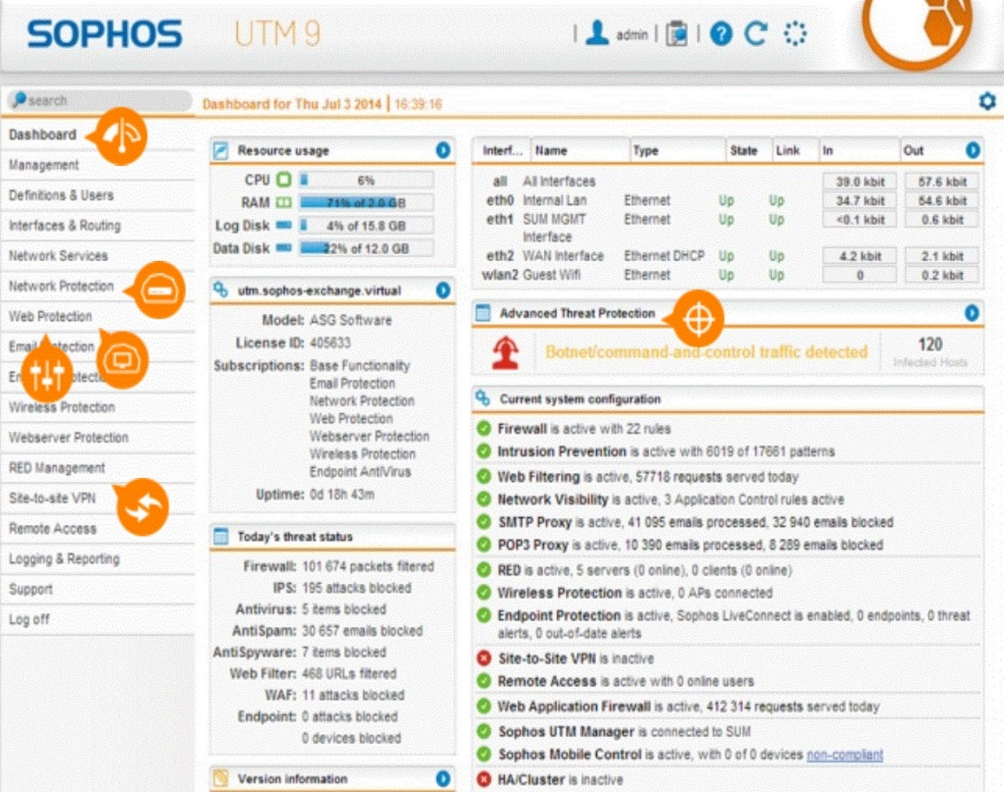This screenshot has height=792, width=1004.
Task: Click the wlan2 Guest Wifi row
Action: pyautogui.click(x=730, y=275)
